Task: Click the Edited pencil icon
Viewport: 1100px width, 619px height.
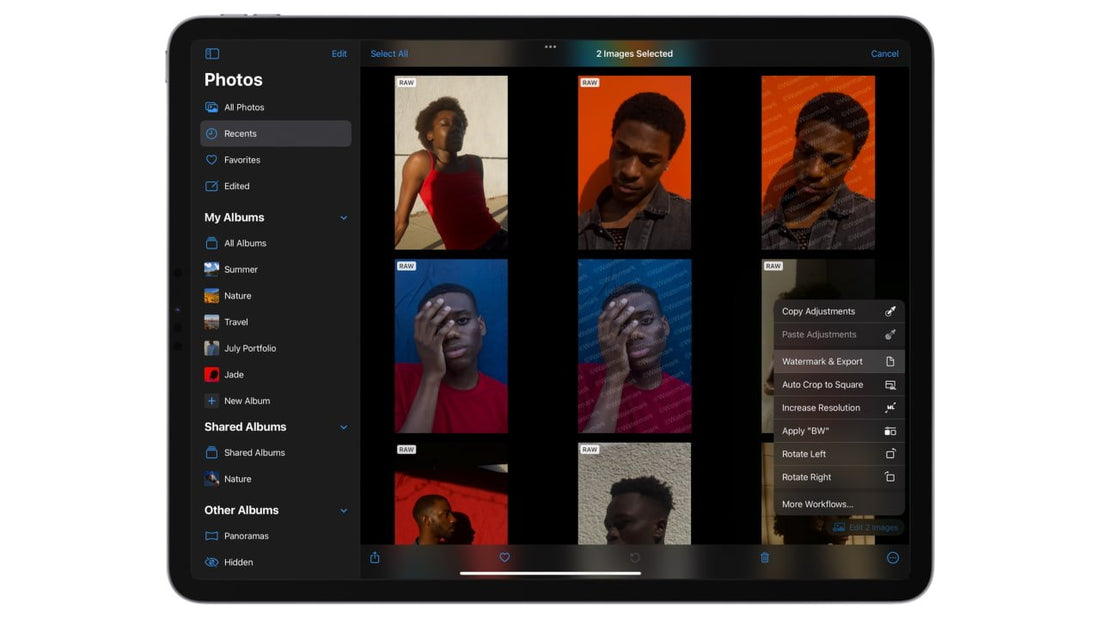Action: (211, 186)
